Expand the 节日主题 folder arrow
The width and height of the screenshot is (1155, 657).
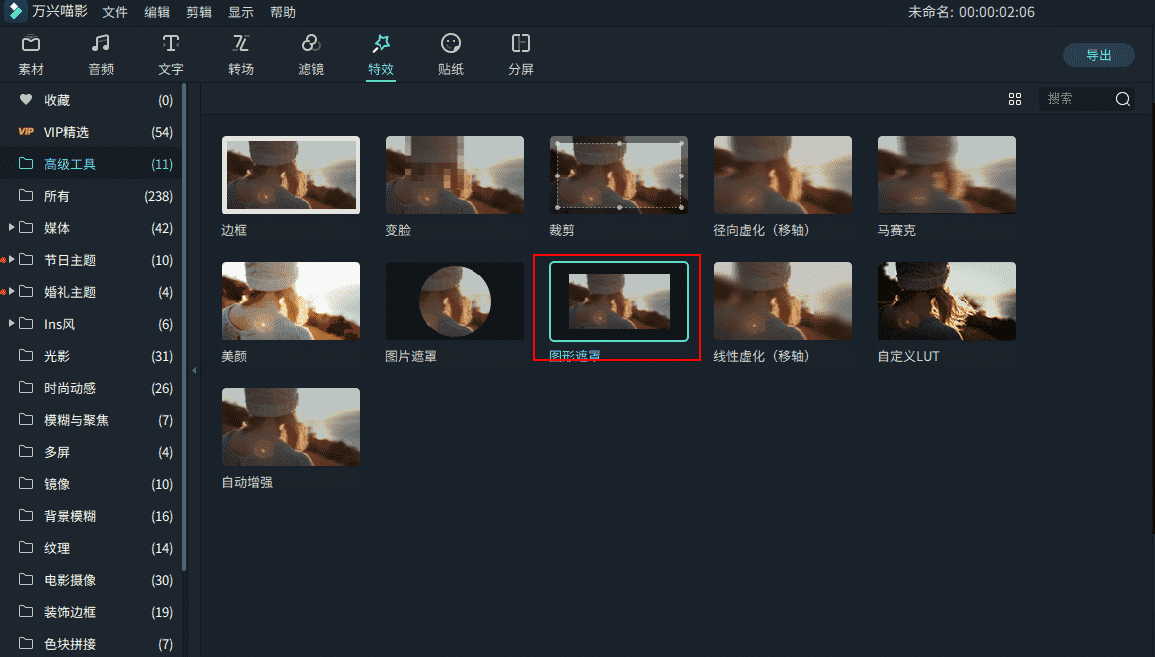coord(12,260)
